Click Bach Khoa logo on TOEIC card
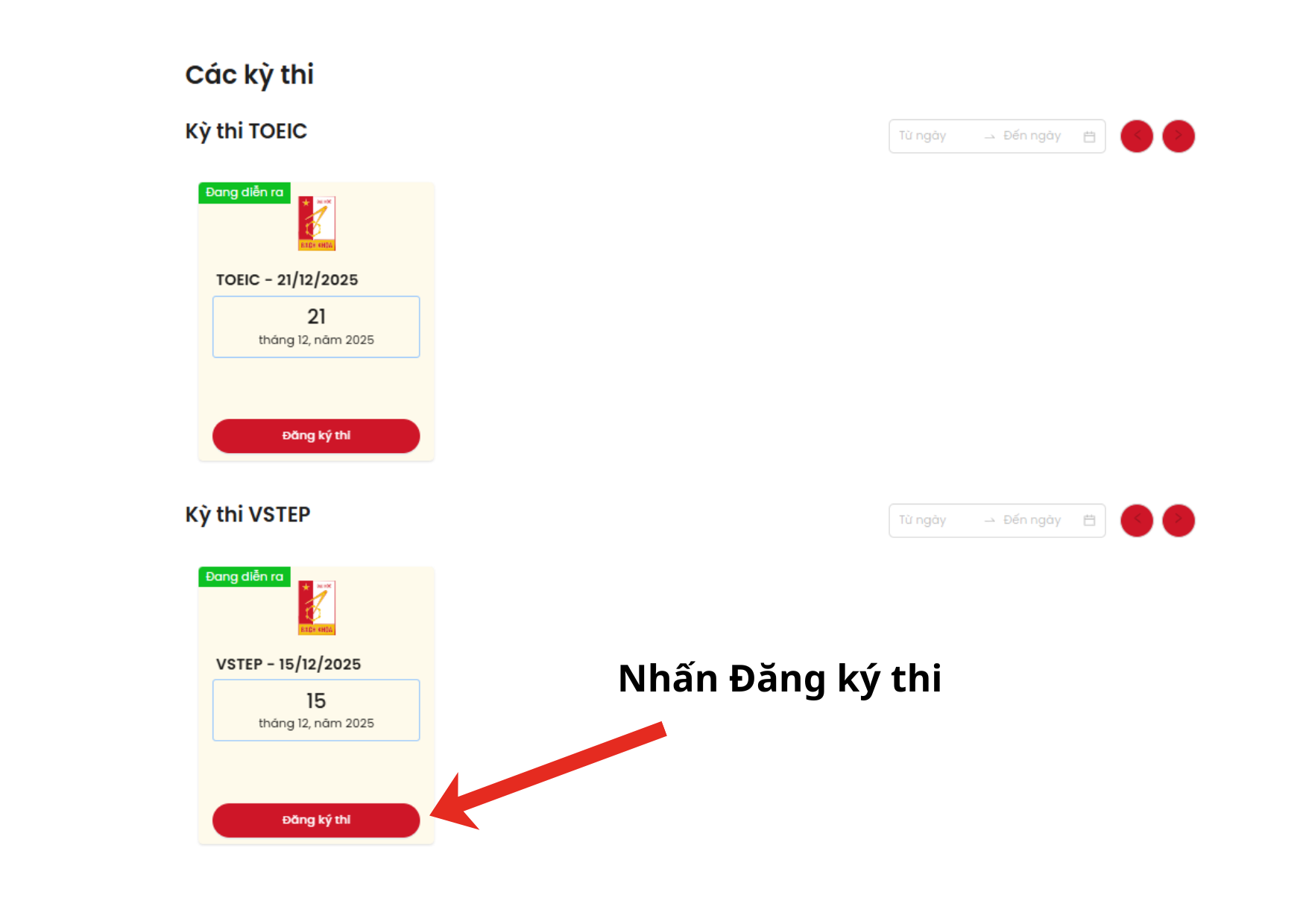Viewport: 1303px width, 924px height. pyautogui.click(x=317, y=223)
